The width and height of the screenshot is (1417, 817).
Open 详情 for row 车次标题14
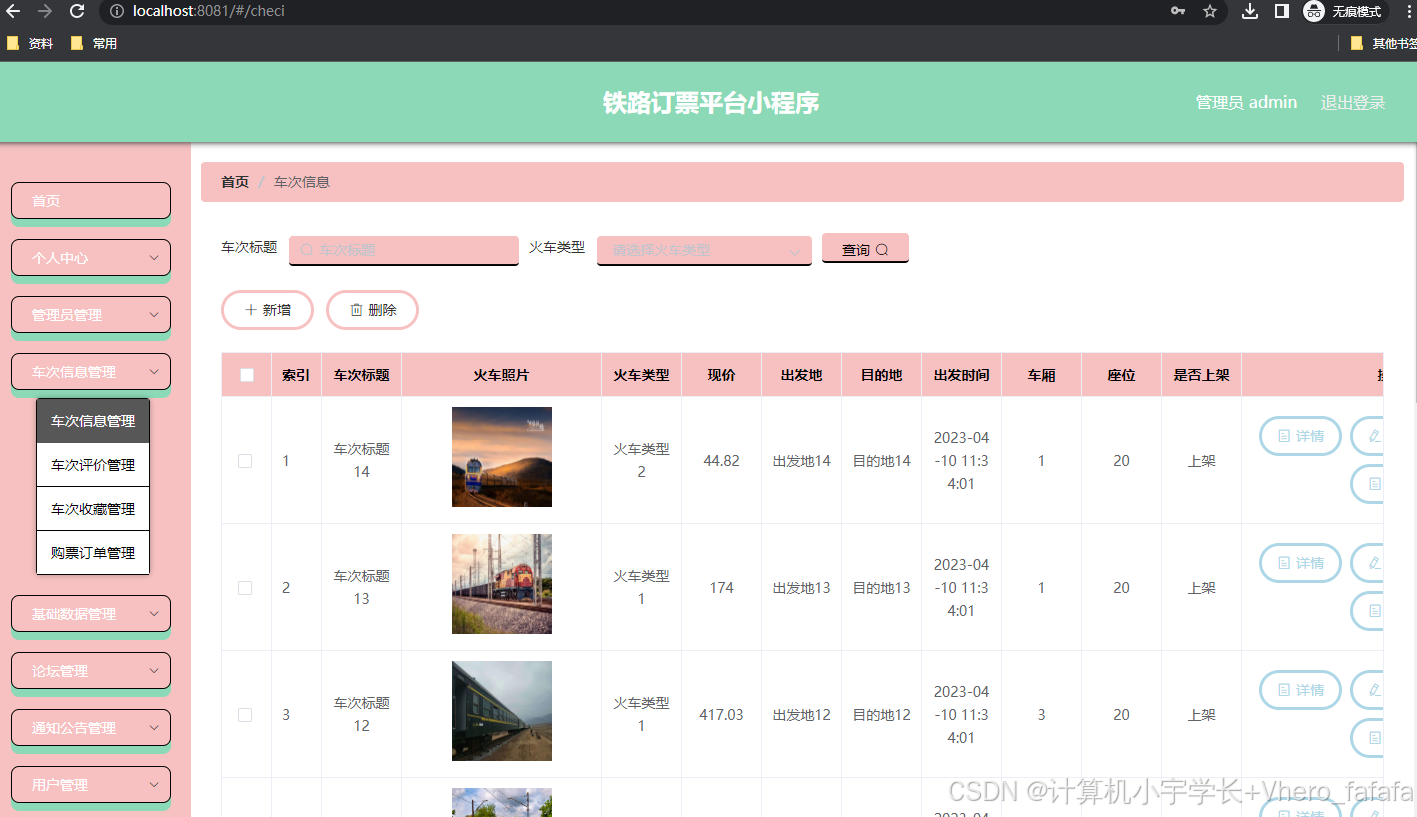tap(1300, 436)
